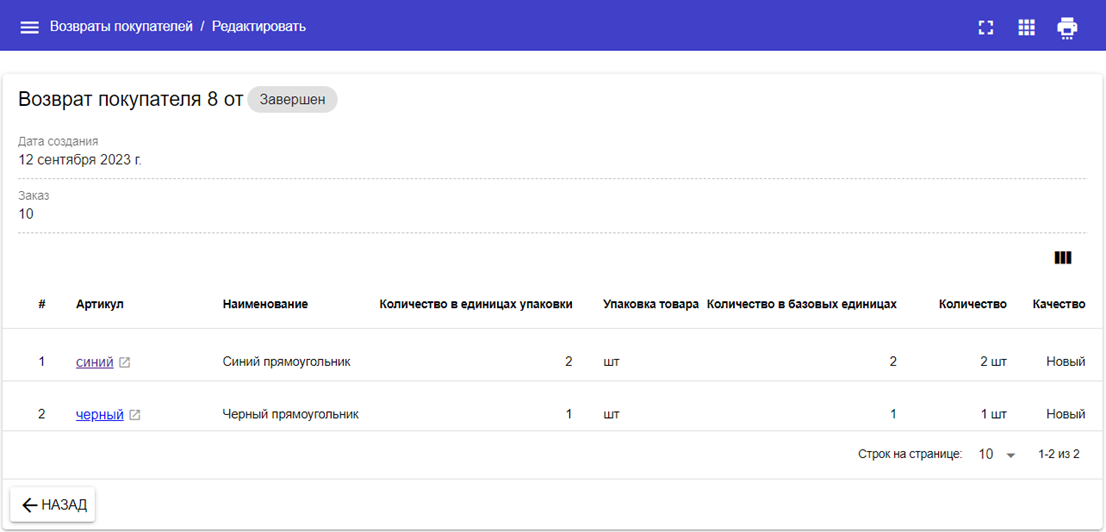The image size is (1106, 532).
Task: Click Качество column header
Action: tap(1058, 304)
